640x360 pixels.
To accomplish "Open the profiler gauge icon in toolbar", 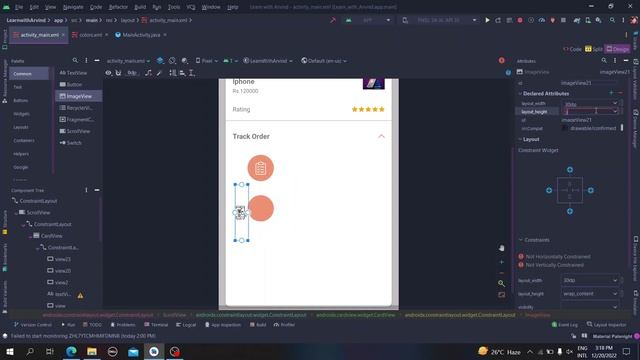I will pos(542,20).
